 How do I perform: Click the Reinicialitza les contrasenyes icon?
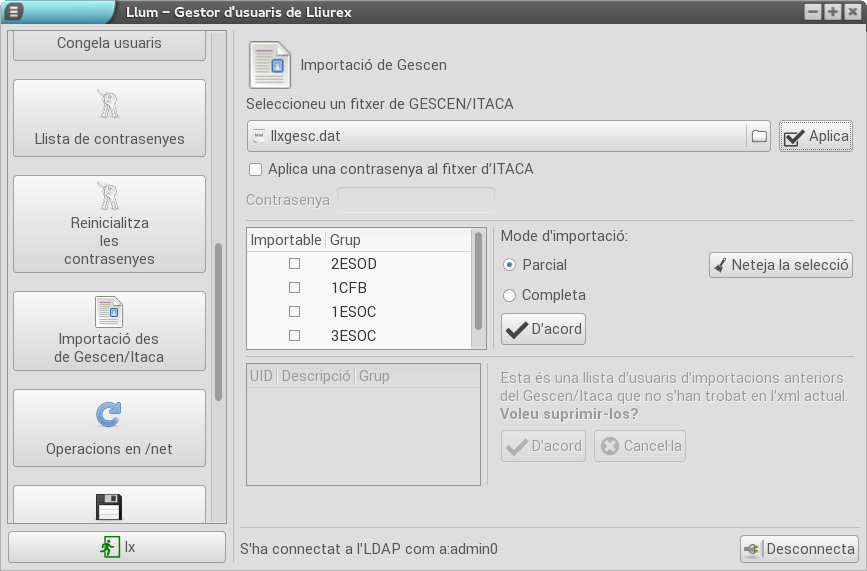pyautogui.click(x=108, y=195)
